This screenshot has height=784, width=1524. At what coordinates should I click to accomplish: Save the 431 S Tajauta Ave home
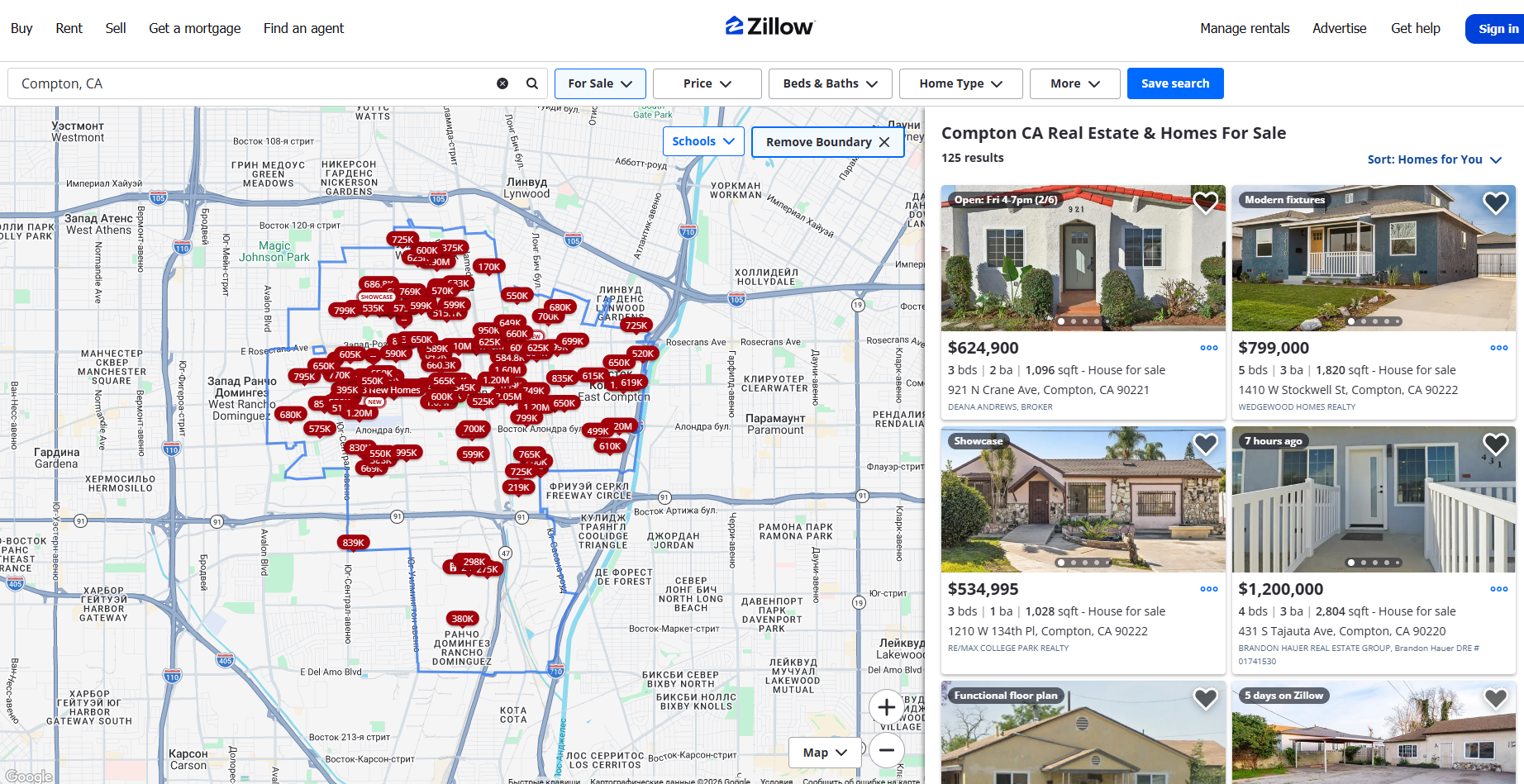1496,444
